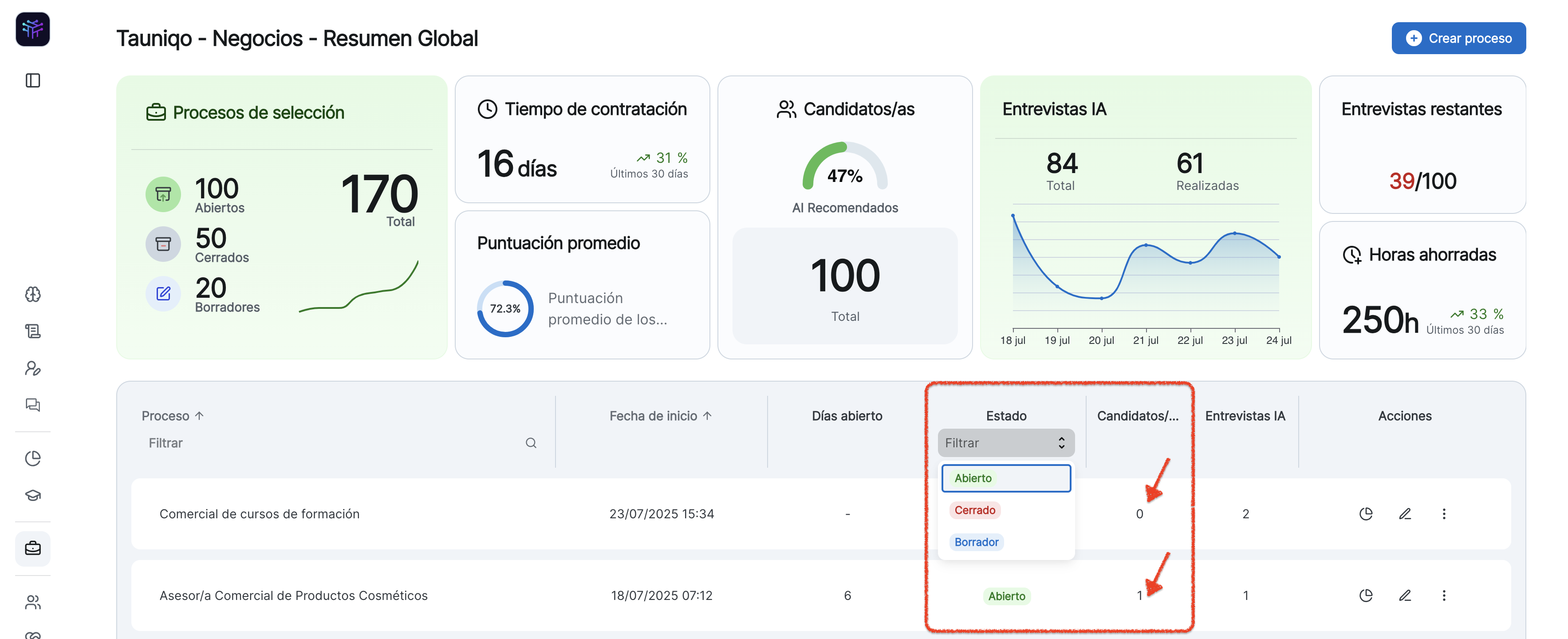
Task: Select the briefcase processes sidebar icon
Action: 33,548
